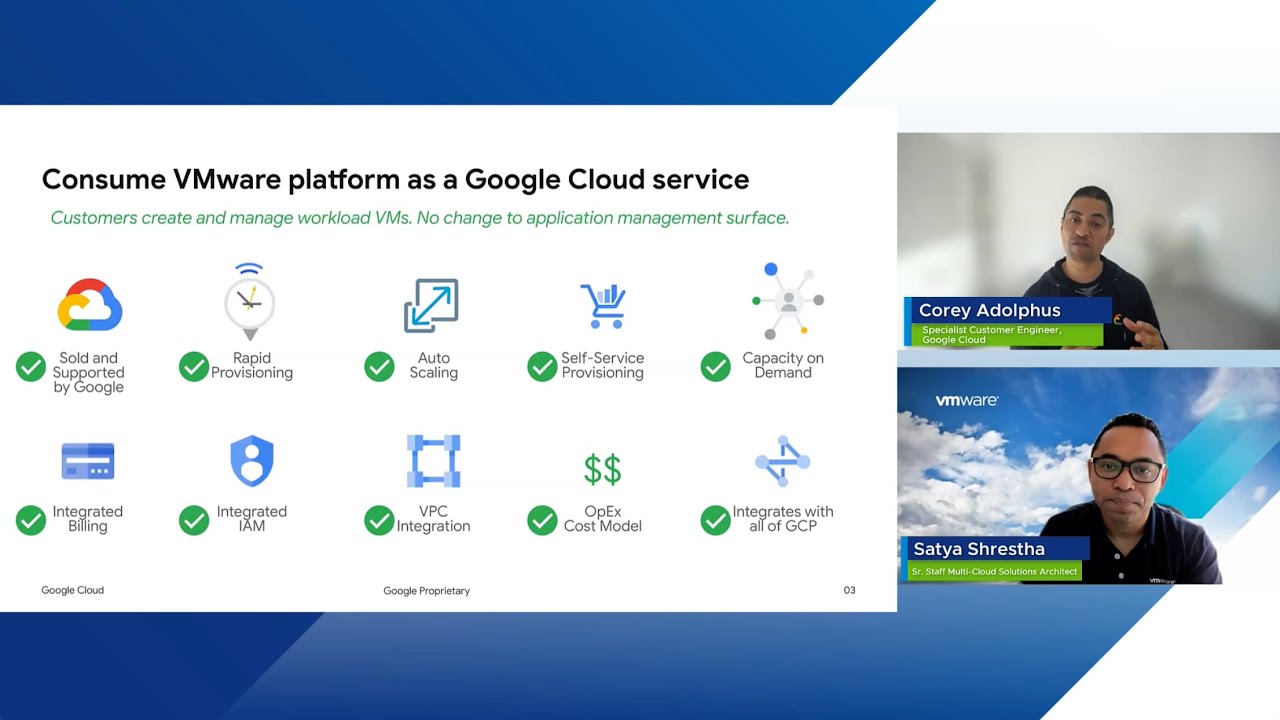Click the slide title about VMware platform
Viewport: 1280px width, 720px height.
coord(395,180)
